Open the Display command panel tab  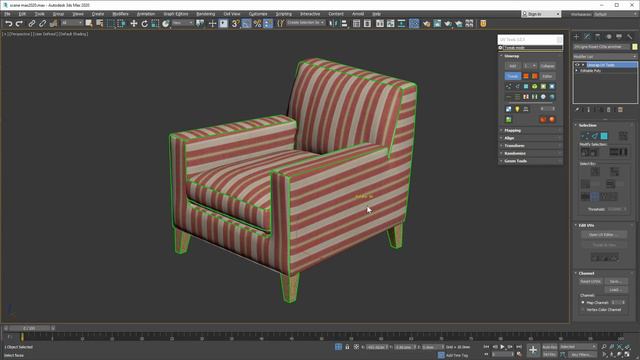[619, 37]
